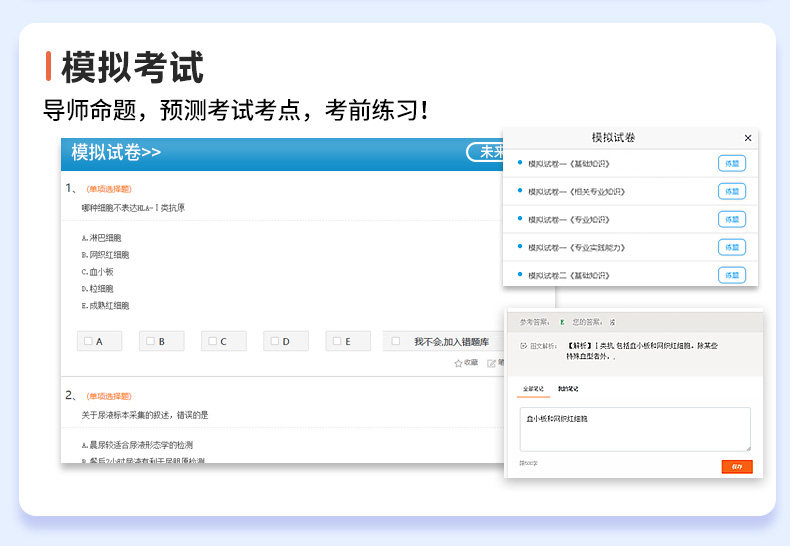Tick answer checkbox A for question 1
Screen dimensions: 790x546
coord(89,341)
